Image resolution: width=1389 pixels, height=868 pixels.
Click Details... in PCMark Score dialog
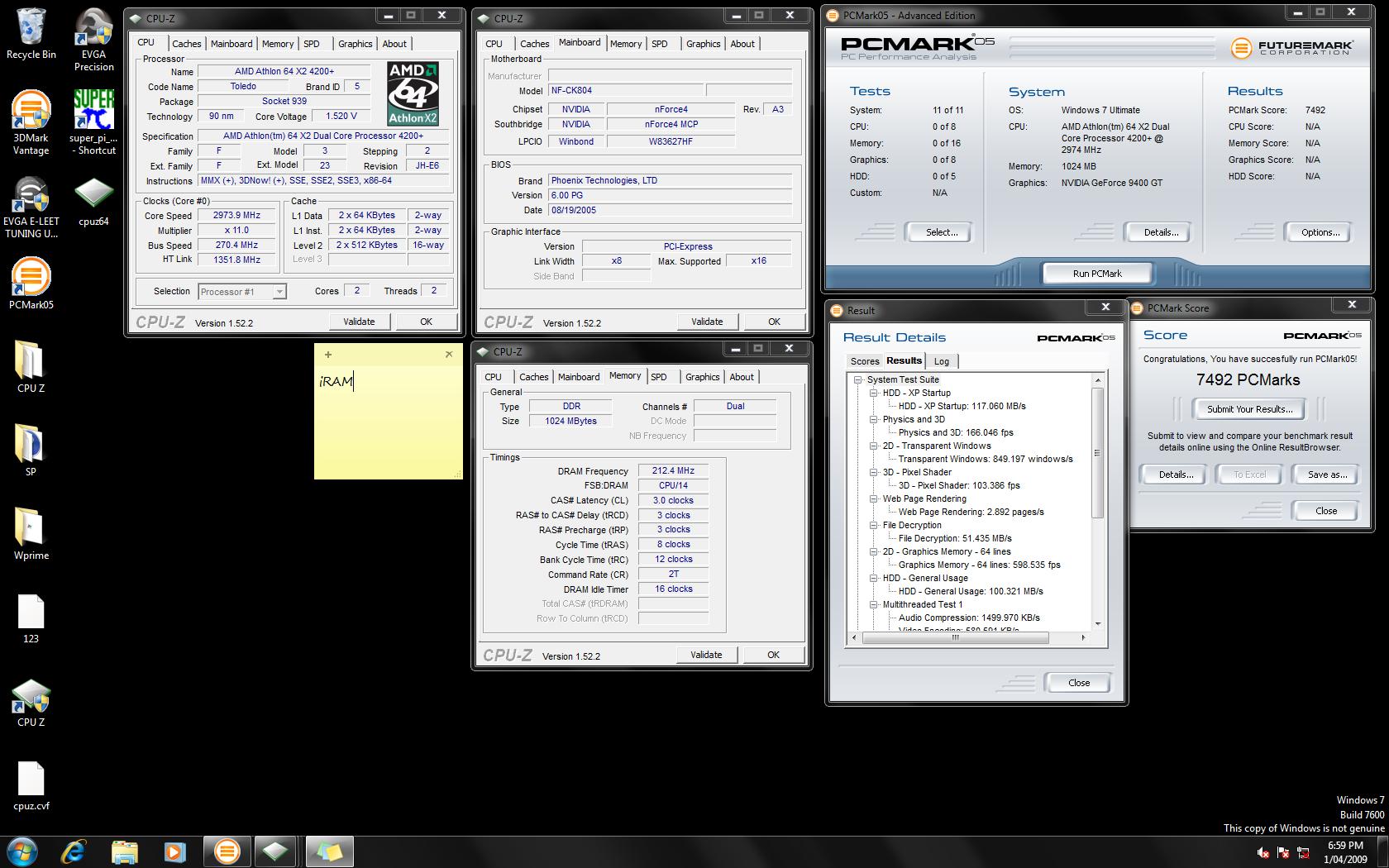(x=1176, y=475)
